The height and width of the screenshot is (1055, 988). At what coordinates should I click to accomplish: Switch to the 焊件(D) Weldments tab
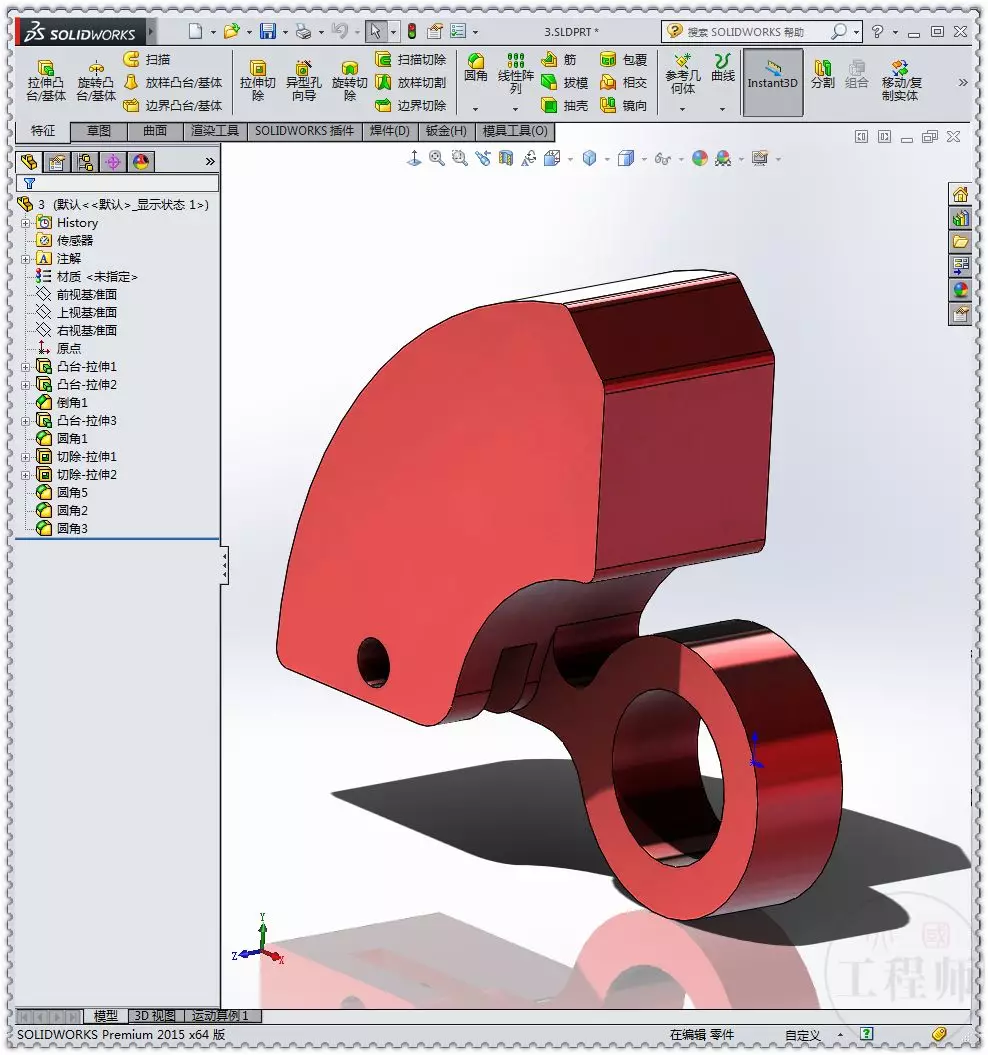tap(390, 131)
